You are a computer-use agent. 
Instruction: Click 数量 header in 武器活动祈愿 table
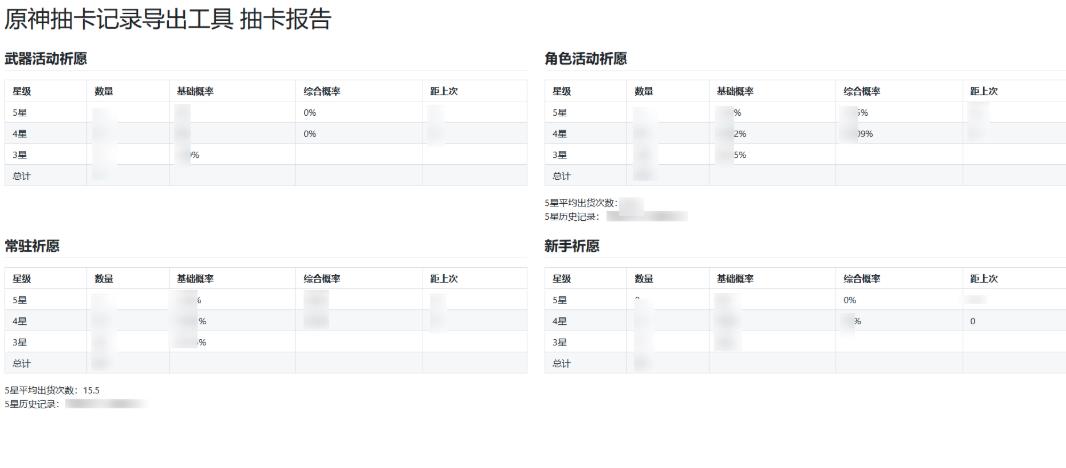click(x=104, y=91)
